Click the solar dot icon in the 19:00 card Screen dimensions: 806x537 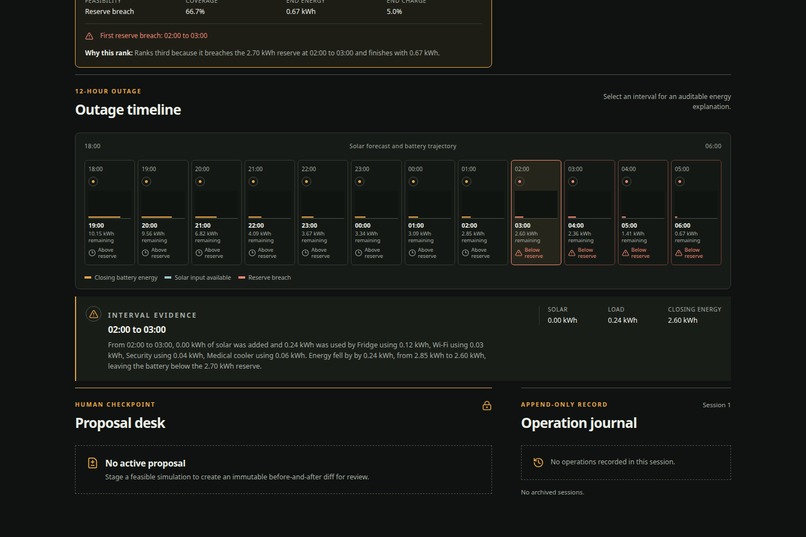tap(146, 181)
